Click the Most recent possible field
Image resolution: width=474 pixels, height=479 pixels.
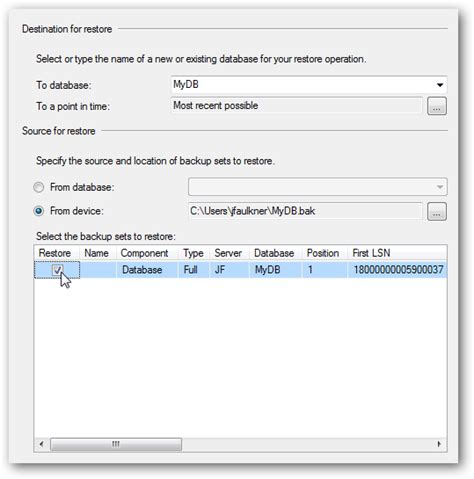point(296,106)
